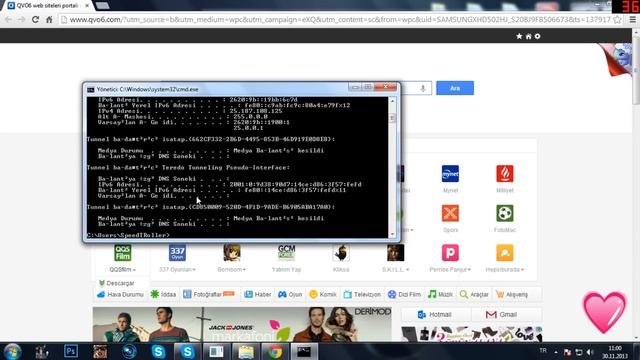Viewport: 640px width, 360px height.
Task: Switch to cmd via taskbar icon
Action: (304, 351)
